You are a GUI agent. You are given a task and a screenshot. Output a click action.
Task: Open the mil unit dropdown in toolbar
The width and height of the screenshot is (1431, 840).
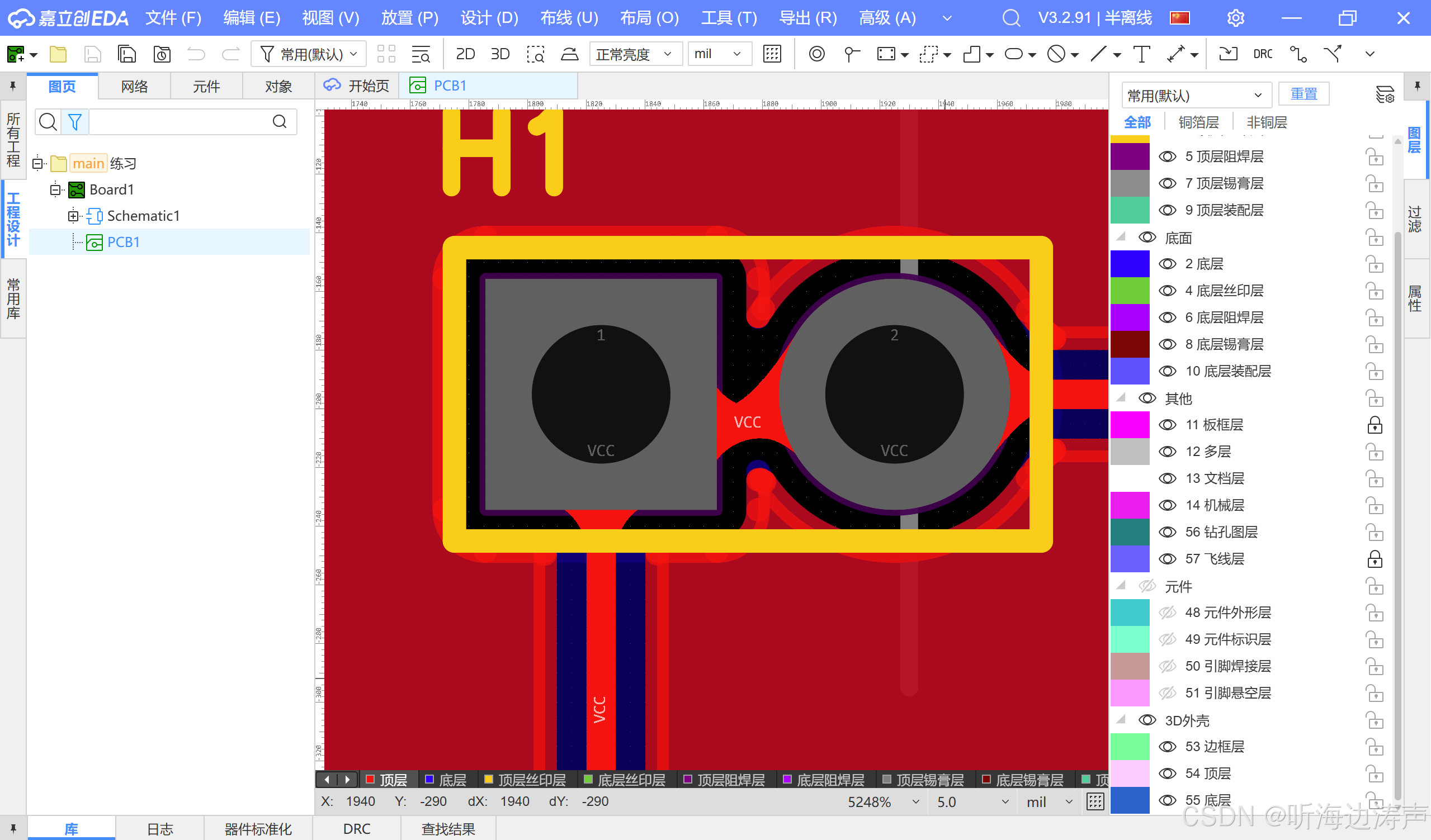(x=719, y=54)
